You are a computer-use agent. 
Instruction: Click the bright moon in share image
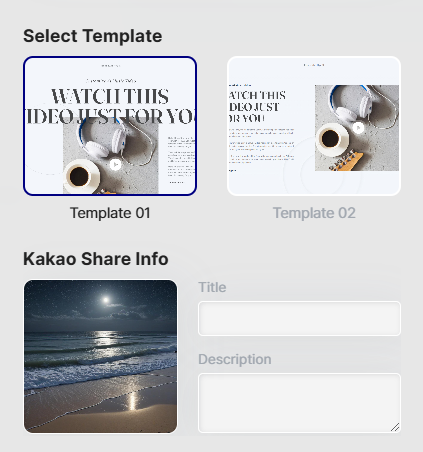[x=106, y=300]
